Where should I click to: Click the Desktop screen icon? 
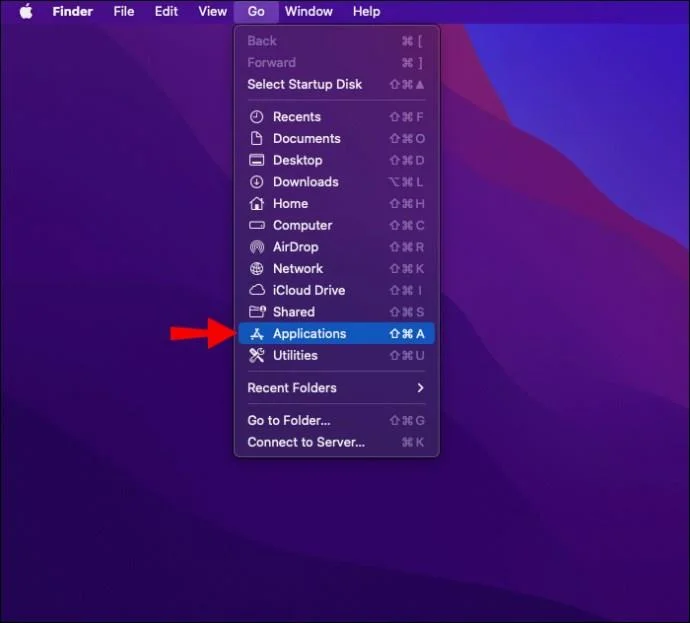coord(257,160)
